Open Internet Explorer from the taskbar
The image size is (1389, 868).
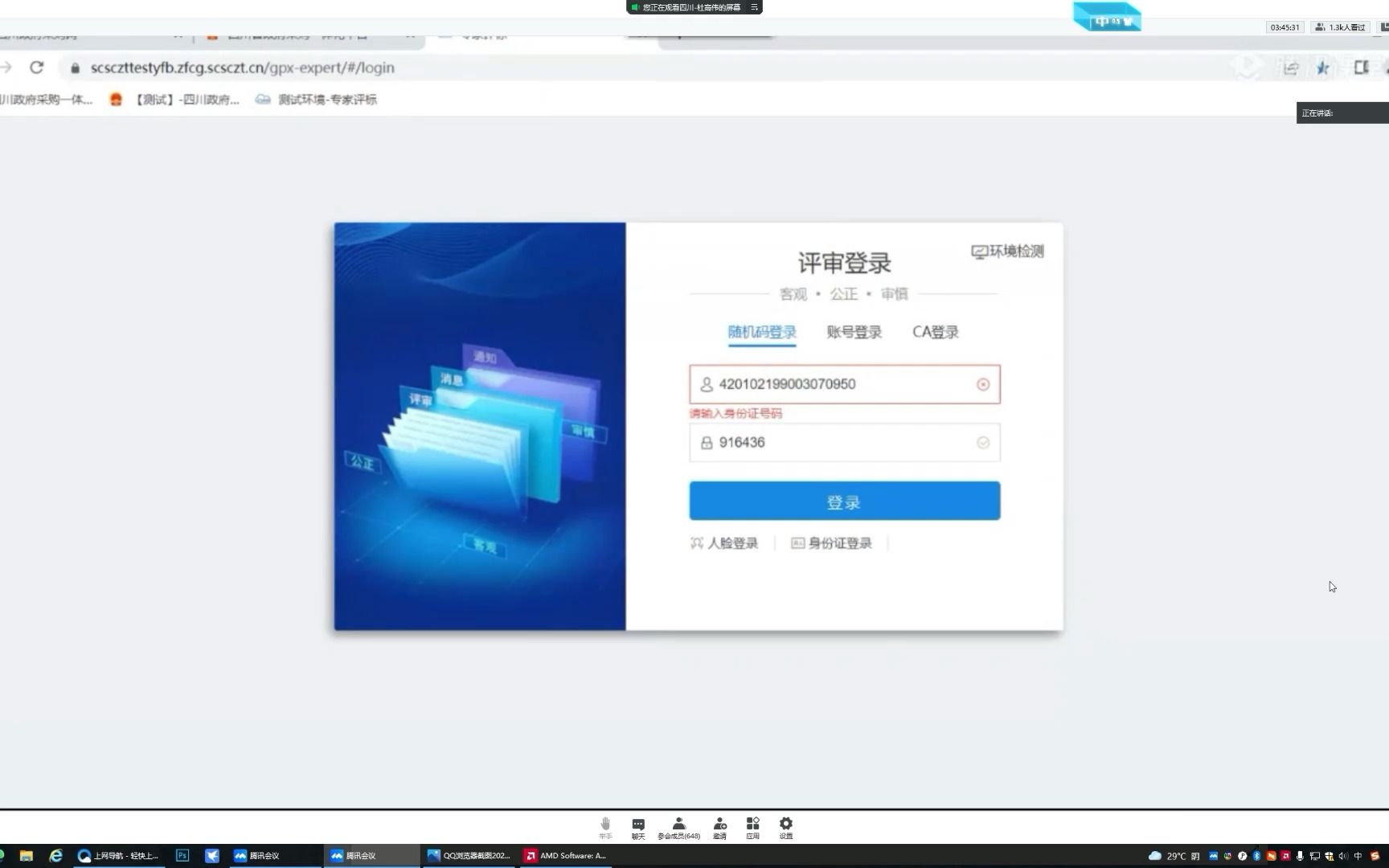point(55,856)
